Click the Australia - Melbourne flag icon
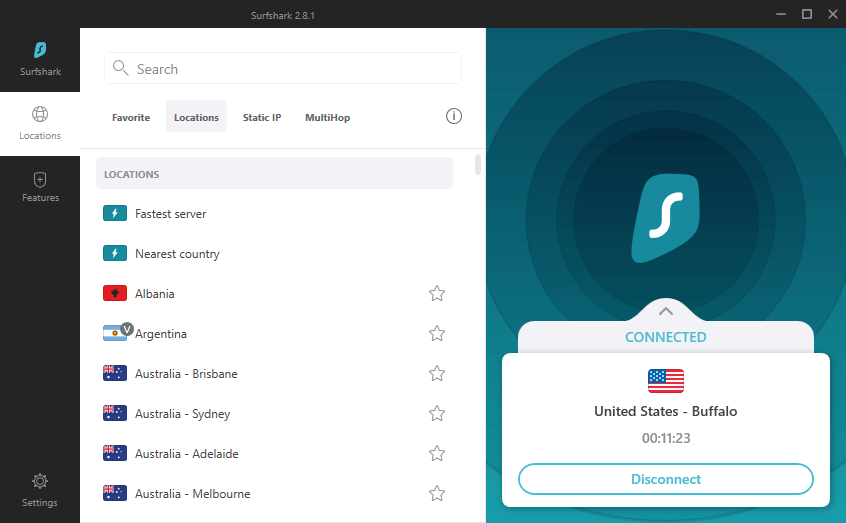 coord(115,493)
